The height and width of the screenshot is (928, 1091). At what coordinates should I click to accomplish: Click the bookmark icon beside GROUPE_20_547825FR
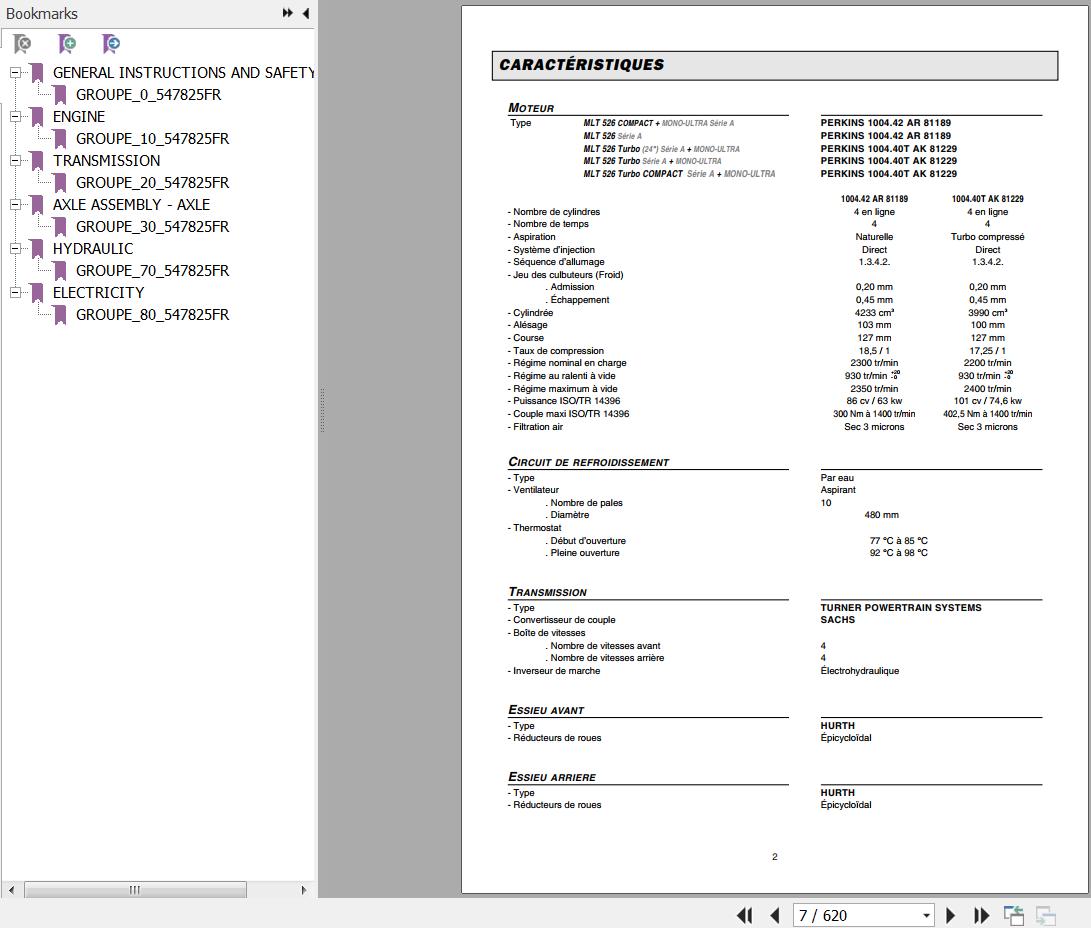[61, 183]
